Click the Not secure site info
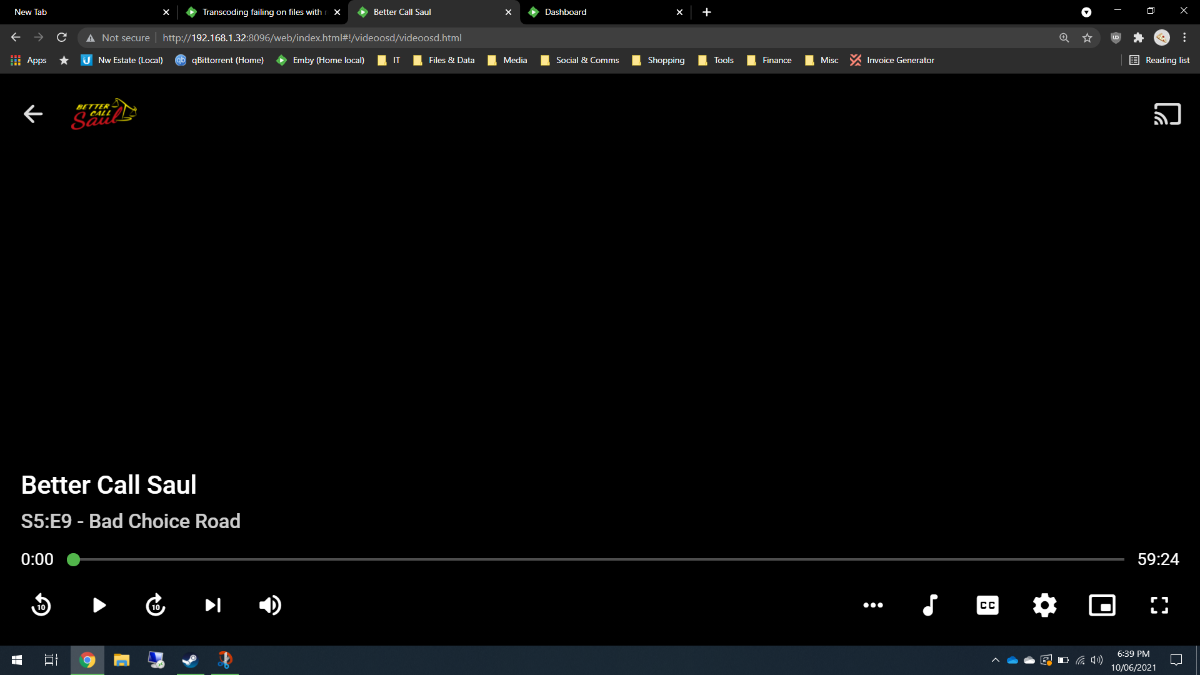This screenshot has height=675, width=1200. 118,37
